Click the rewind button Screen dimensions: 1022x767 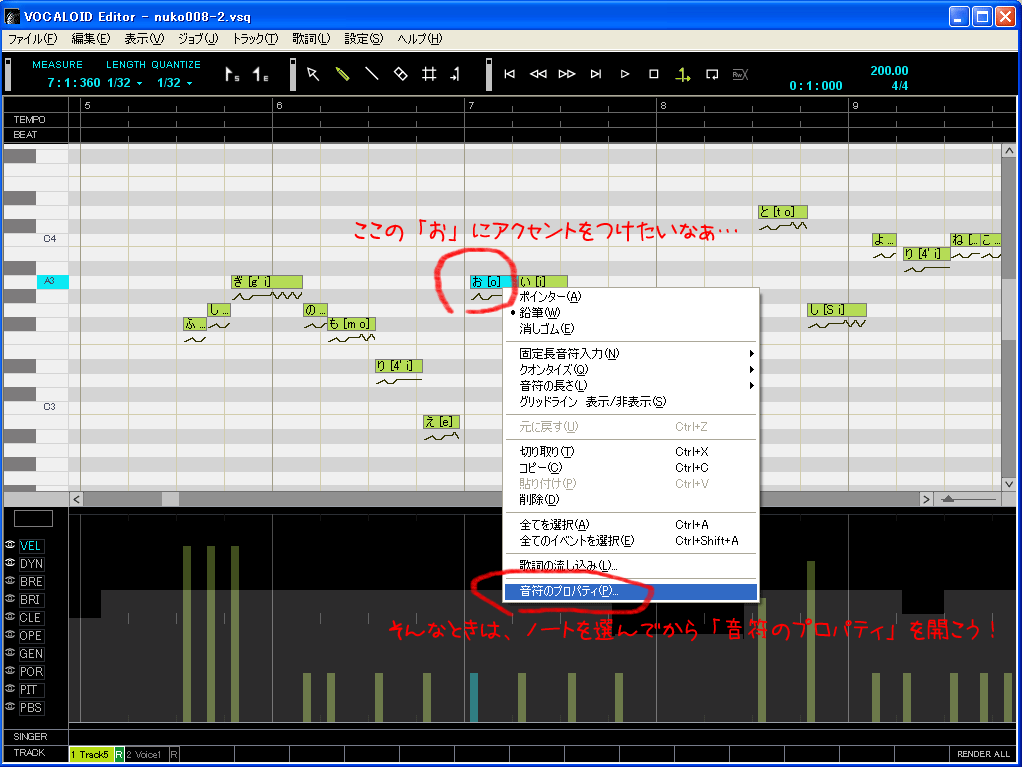pos(538,74)
